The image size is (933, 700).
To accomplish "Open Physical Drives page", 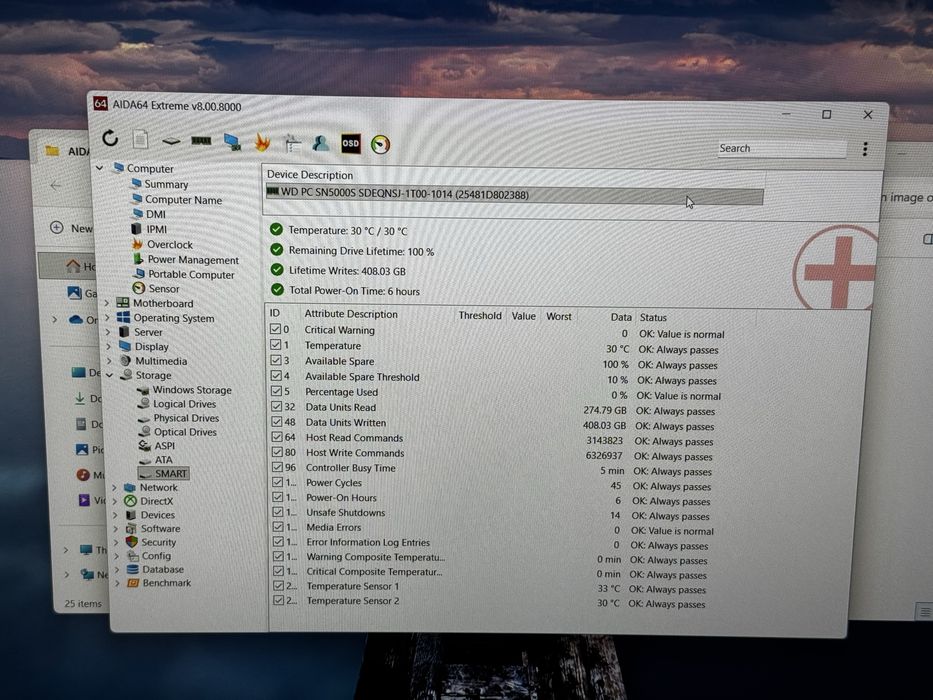I will (186, 418).
